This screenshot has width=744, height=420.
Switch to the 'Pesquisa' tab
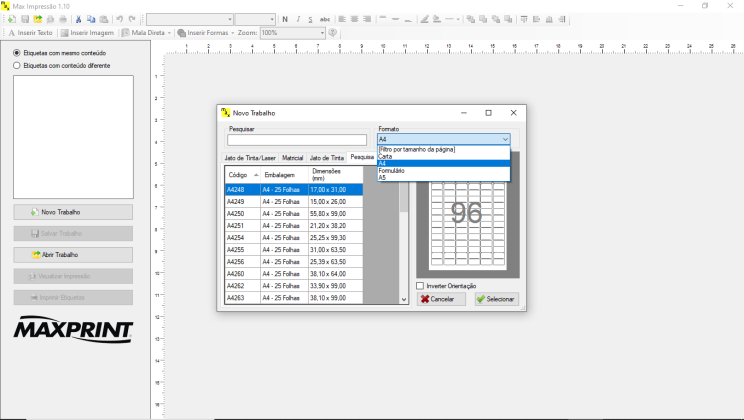tap(362, 157)
